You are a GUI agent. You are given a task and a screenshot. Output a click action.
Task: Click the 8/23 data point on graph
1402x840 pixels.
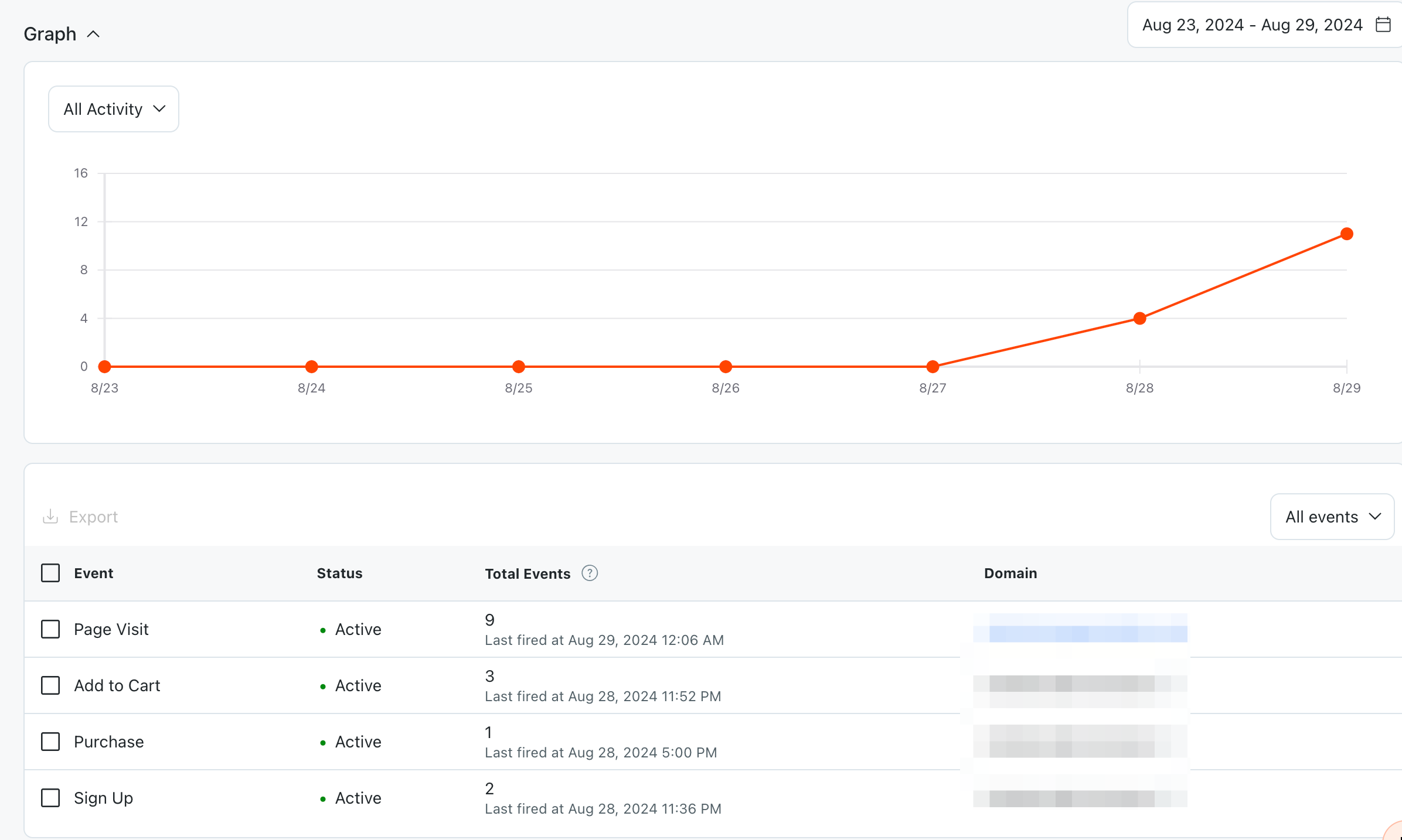[105, 367]
